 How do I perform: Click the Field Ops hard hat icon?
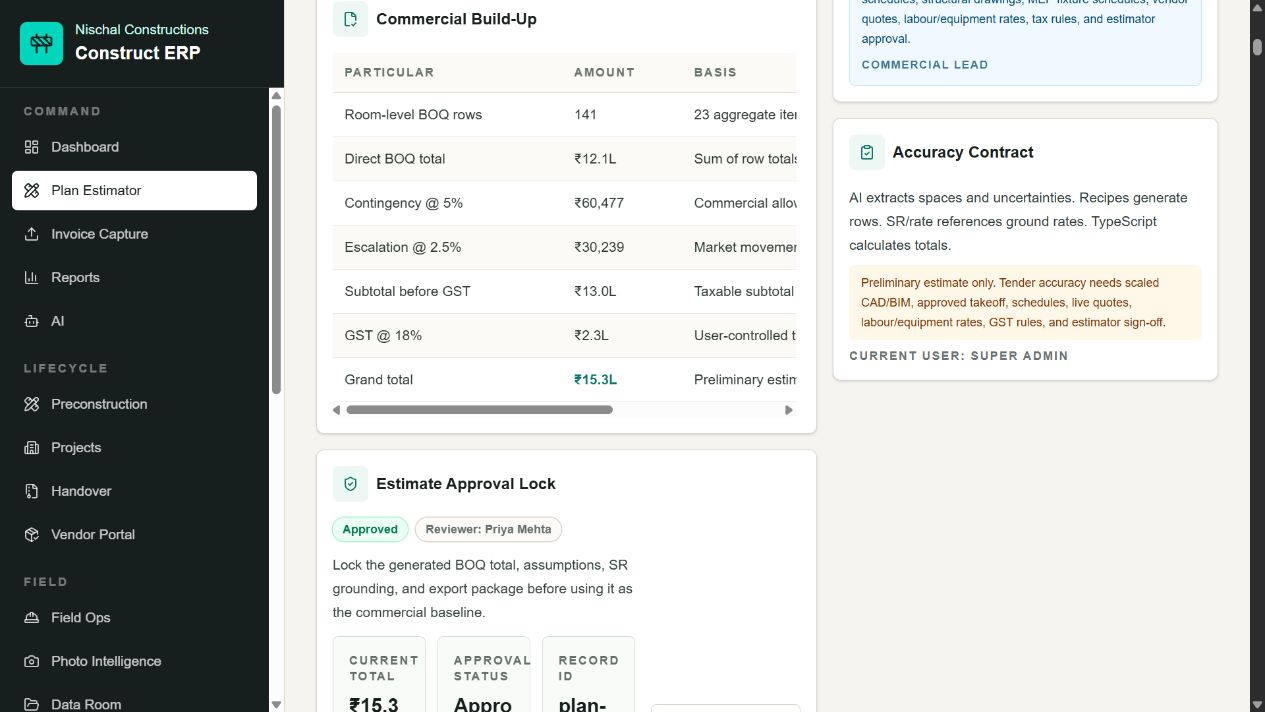(31, 617)
